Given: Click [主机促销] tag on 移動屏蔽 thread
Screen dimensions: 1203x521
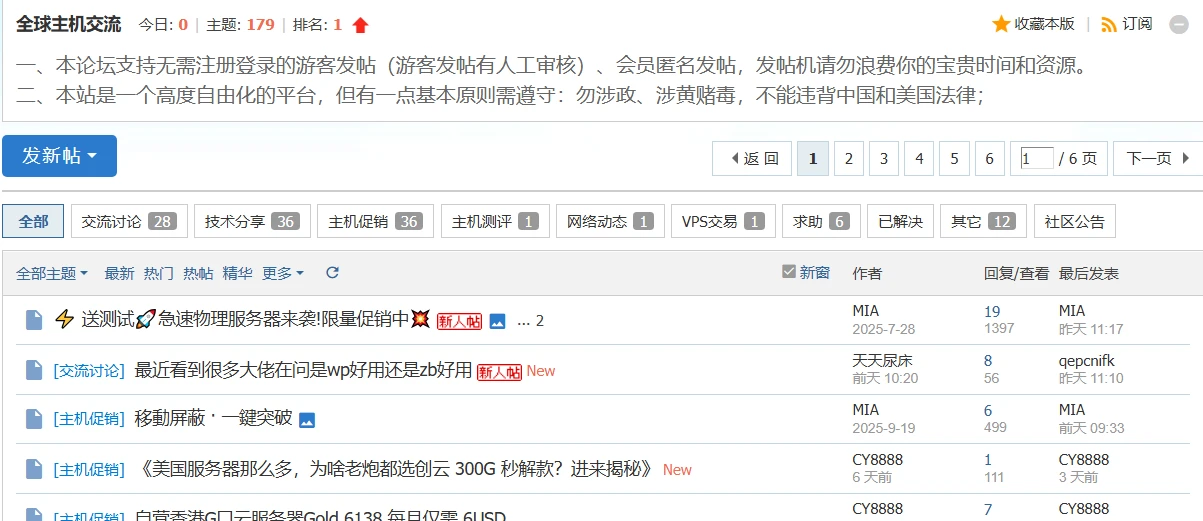Looking at the screenshot, I should tap(89, 420).
